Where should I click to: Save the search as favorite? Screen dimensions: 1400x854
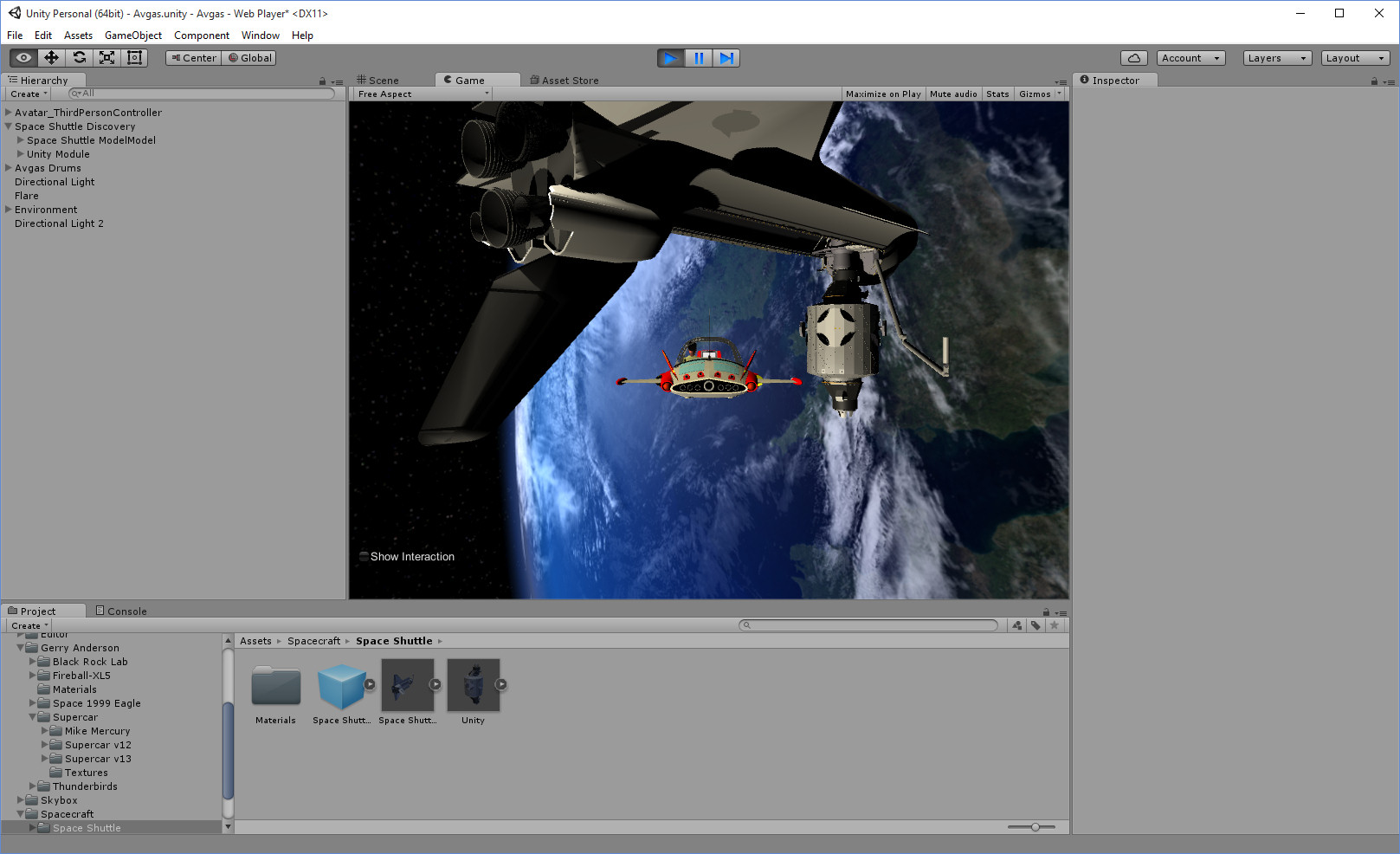pos(1055,625)
